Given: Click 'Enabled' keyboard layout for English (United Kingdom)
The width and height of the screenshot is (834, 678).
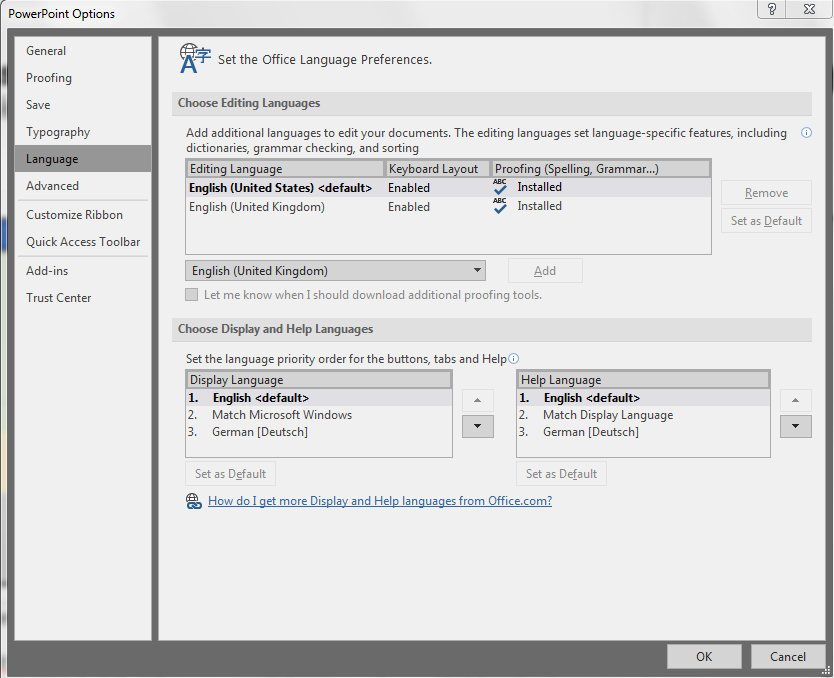Looking at the screenshot, I should [408, 207].
